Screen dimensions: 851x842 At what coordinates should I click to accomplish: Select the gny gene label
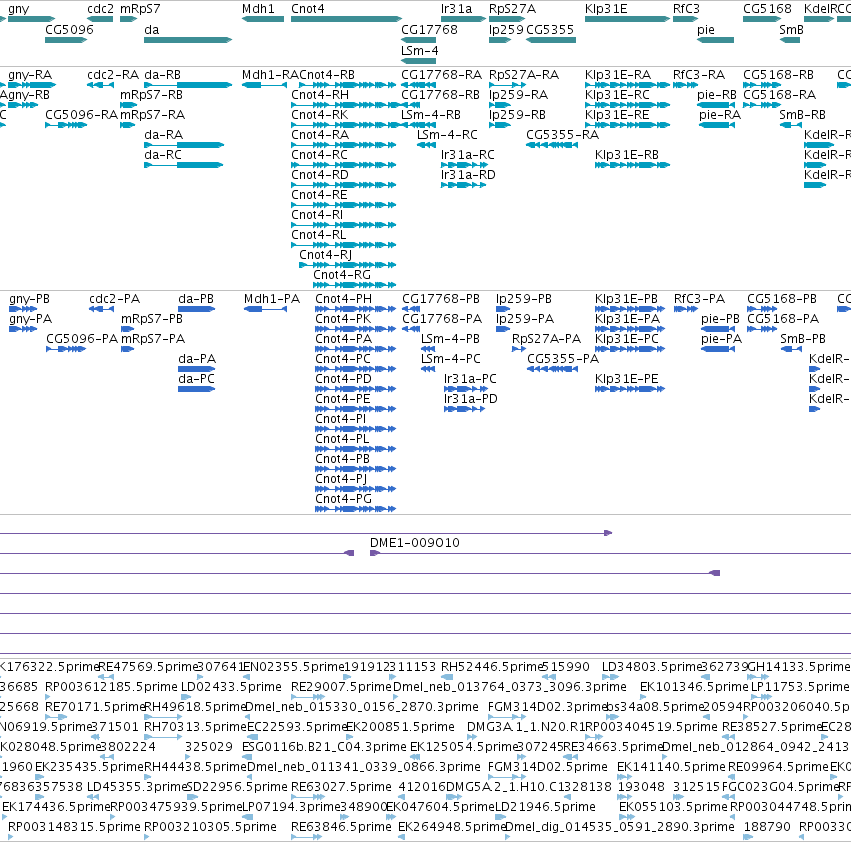(x=18, y=9)
